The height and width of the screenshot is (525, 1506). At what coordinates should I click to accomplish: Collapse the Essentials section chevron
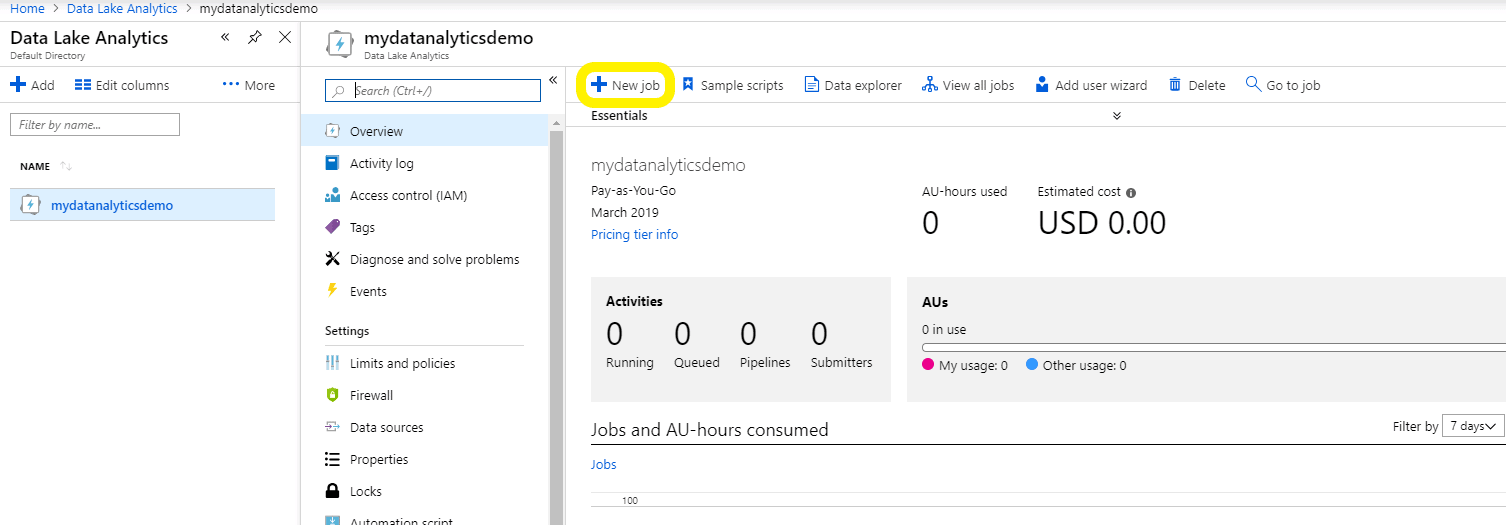(x=1117, y=116)
